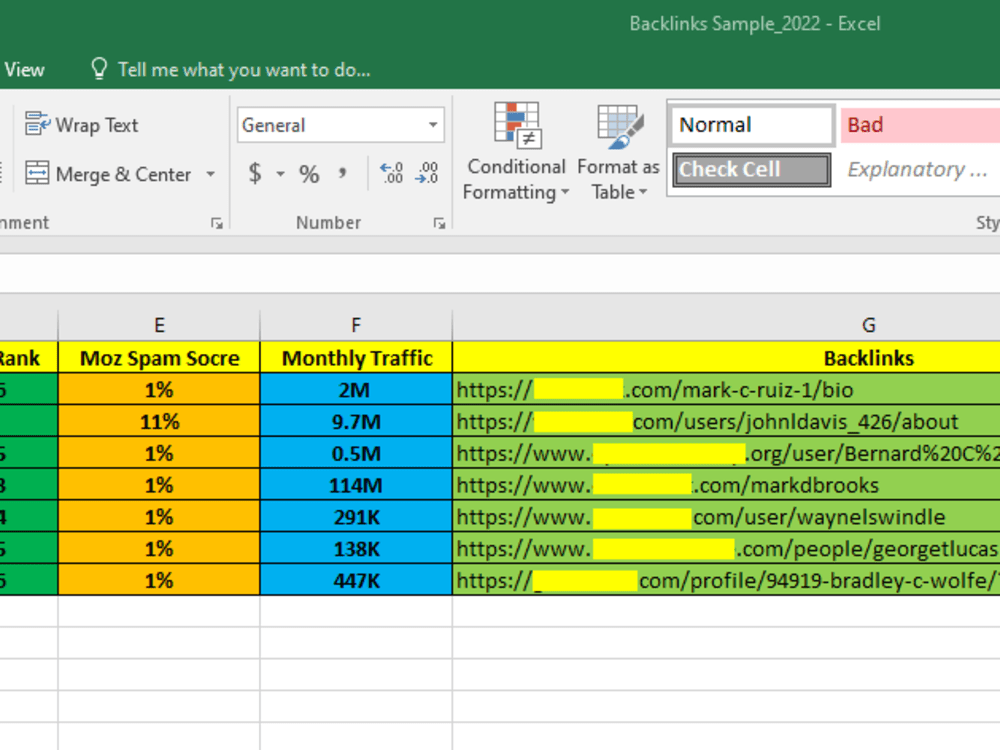
Task: Select the 447K monthly traffic cell
Action: point(357,581)
